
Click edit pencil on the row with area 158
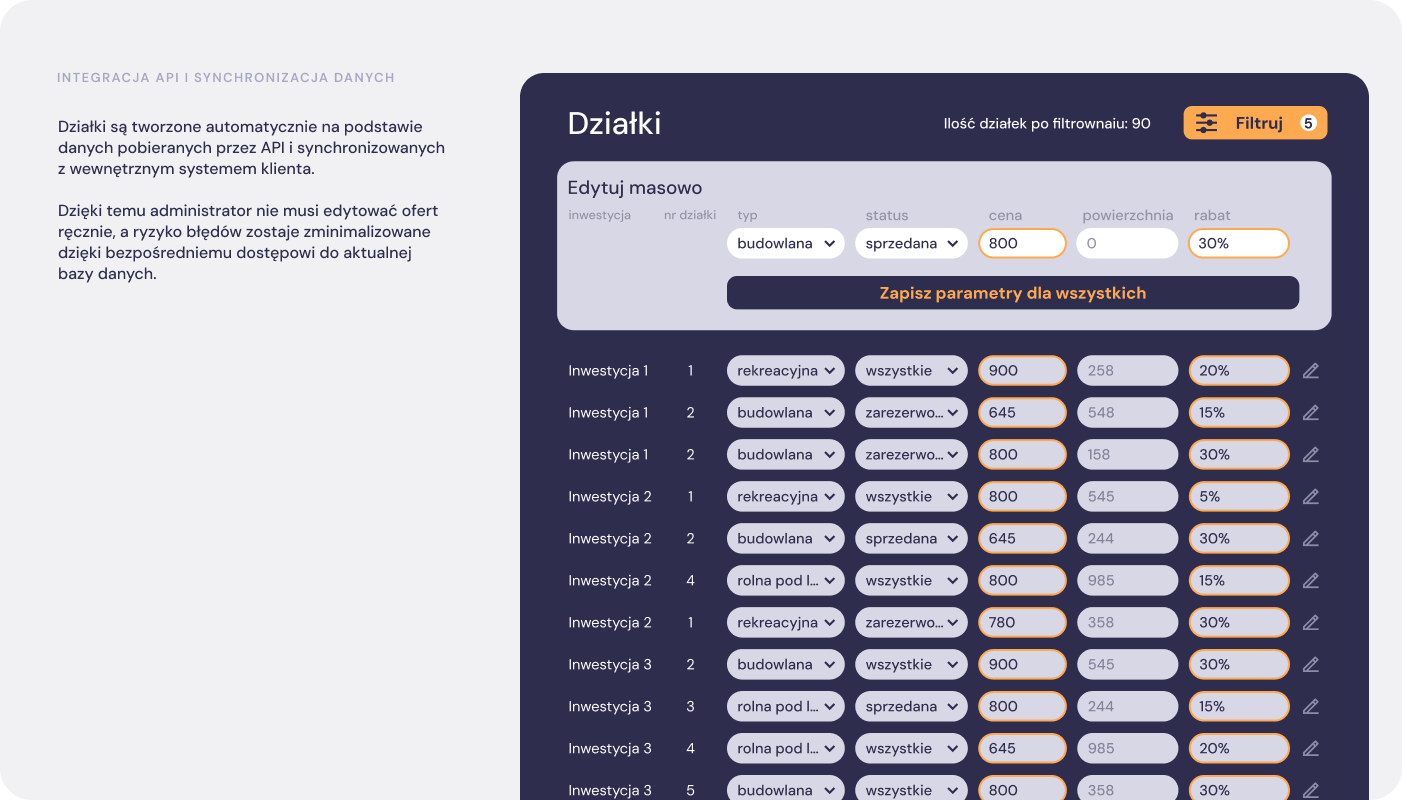pyautogui.click(x=1310, y=455)
